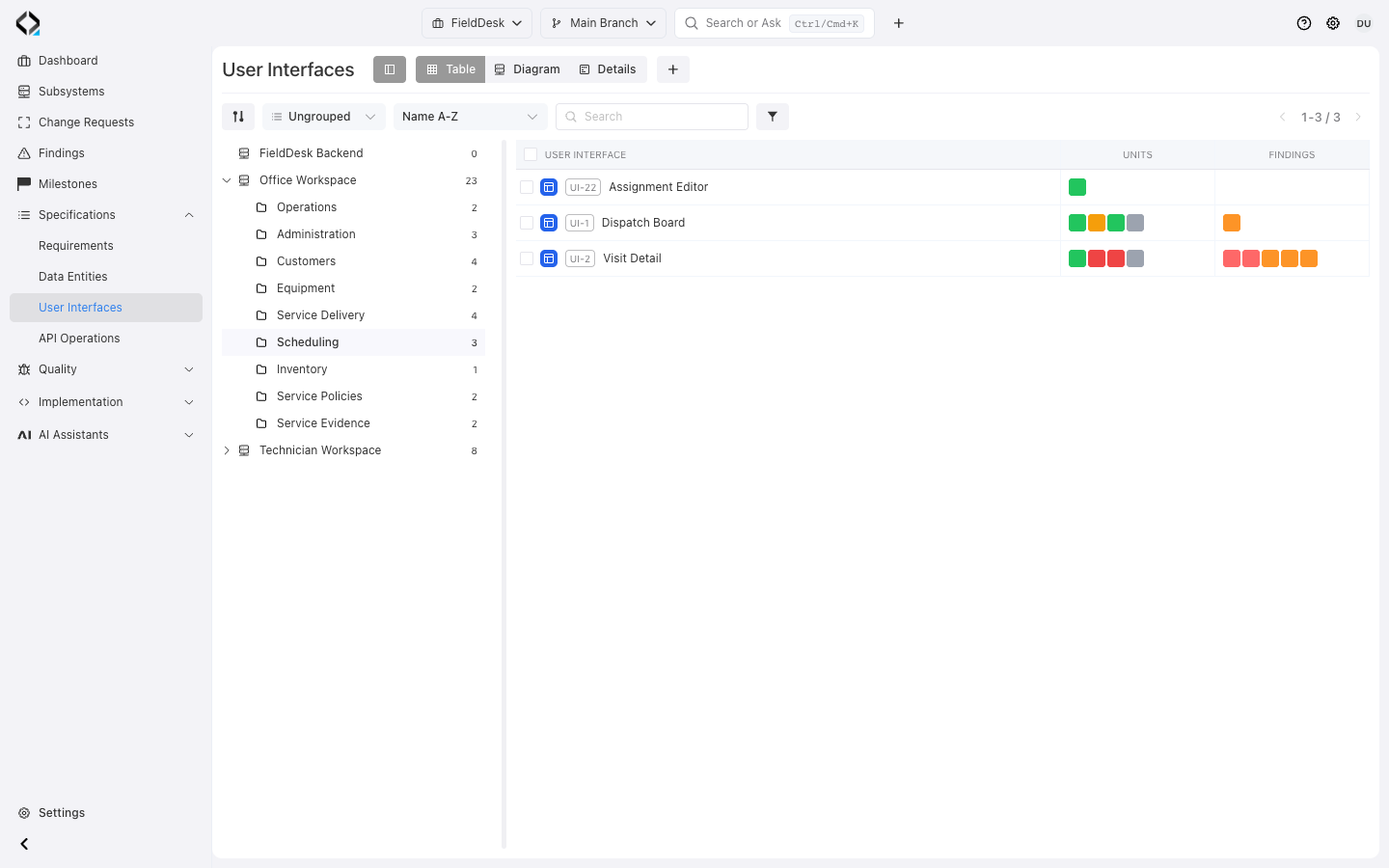Click the Change Requests icon

pos(24,122)
